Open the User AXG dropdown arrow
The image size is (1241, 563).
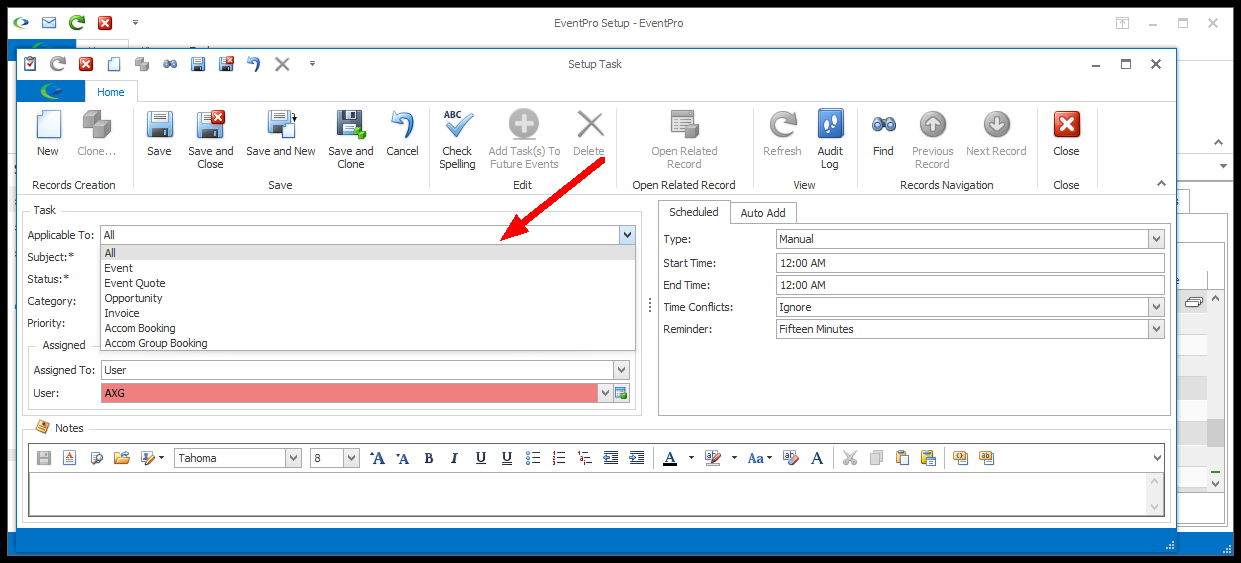(605, 393)
